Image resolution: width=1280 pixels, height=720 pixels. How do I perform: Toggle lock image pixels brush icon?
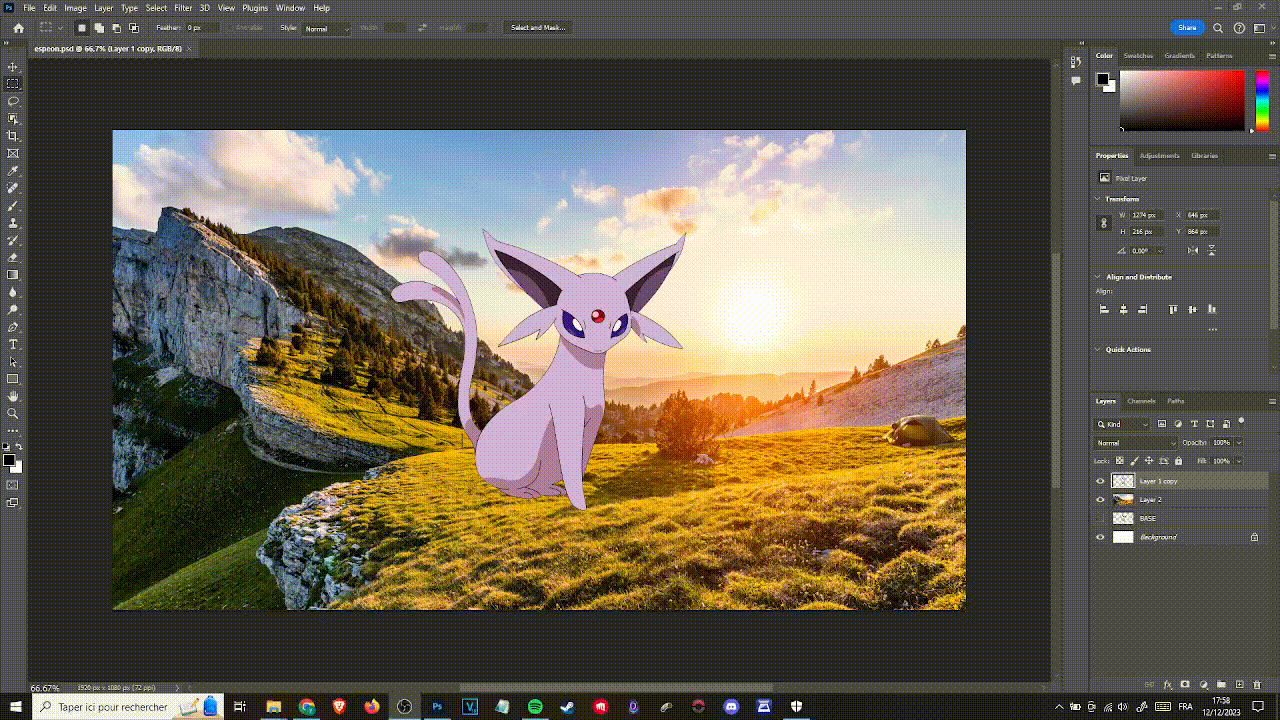click(1134, 461)
